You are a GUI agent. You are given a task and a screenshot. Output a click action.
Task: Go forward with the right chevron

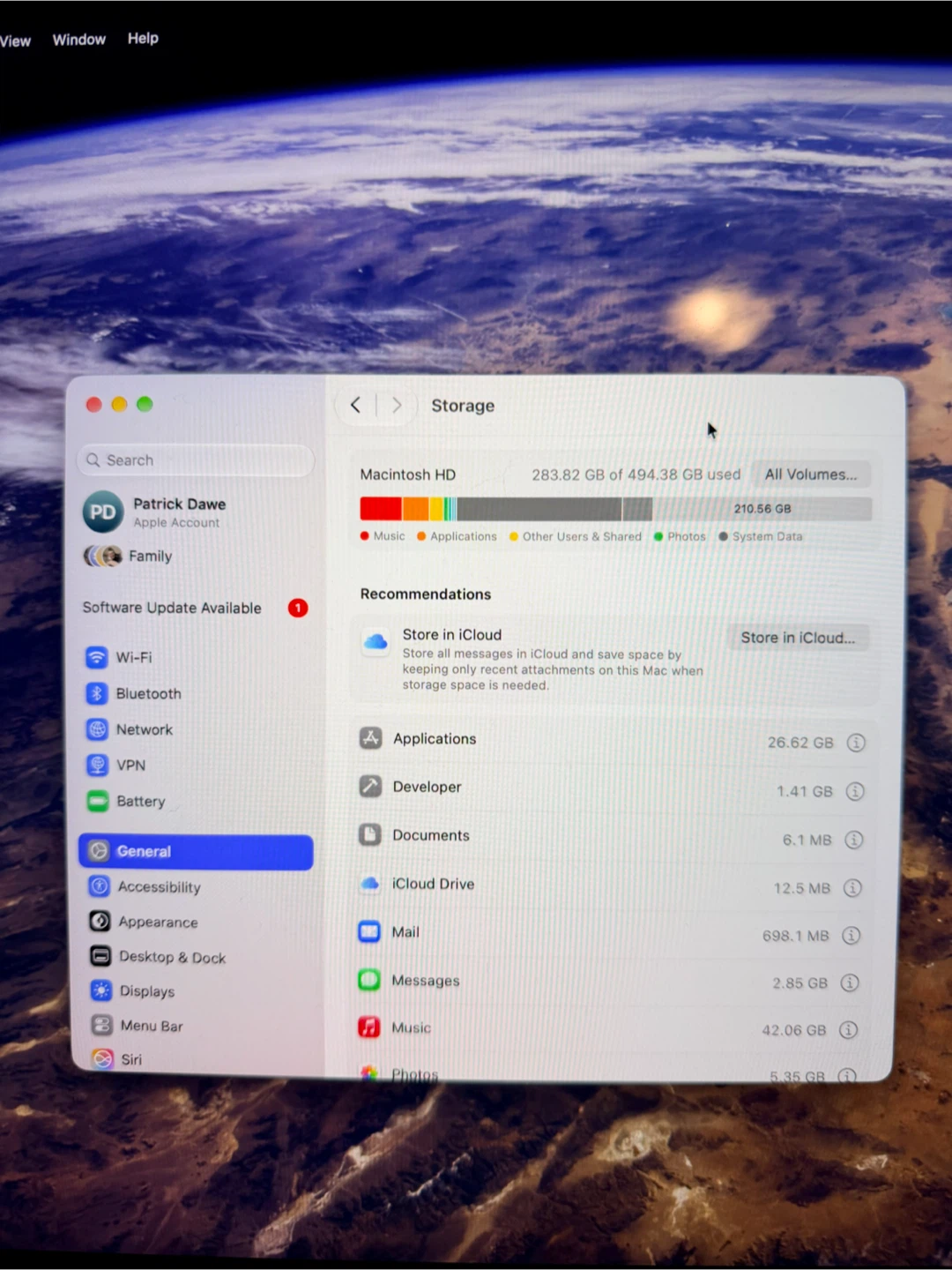(x=397, y=405)
